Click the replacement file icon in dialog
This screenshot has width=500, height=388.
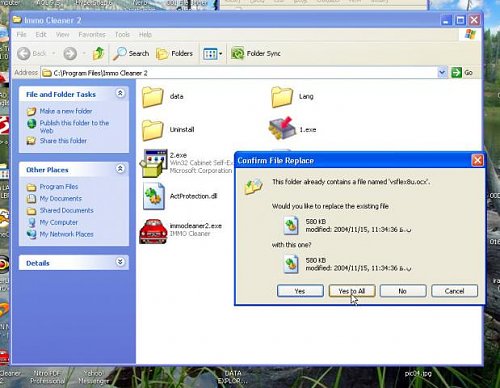(291, 264)
